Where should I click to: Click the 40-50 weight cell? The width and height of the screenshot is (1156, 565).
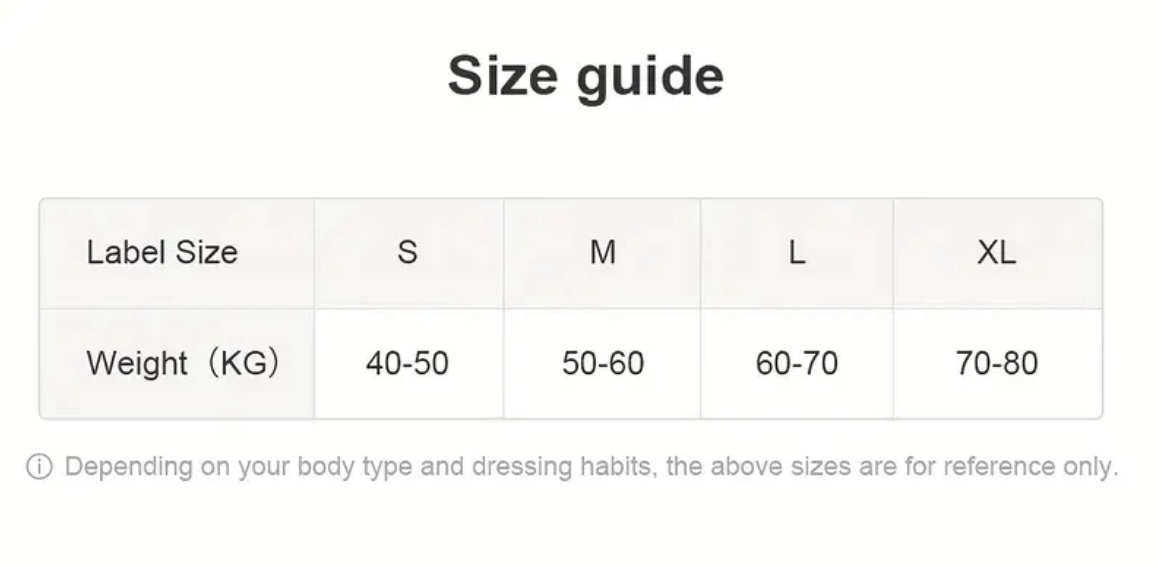pos(407,363)
